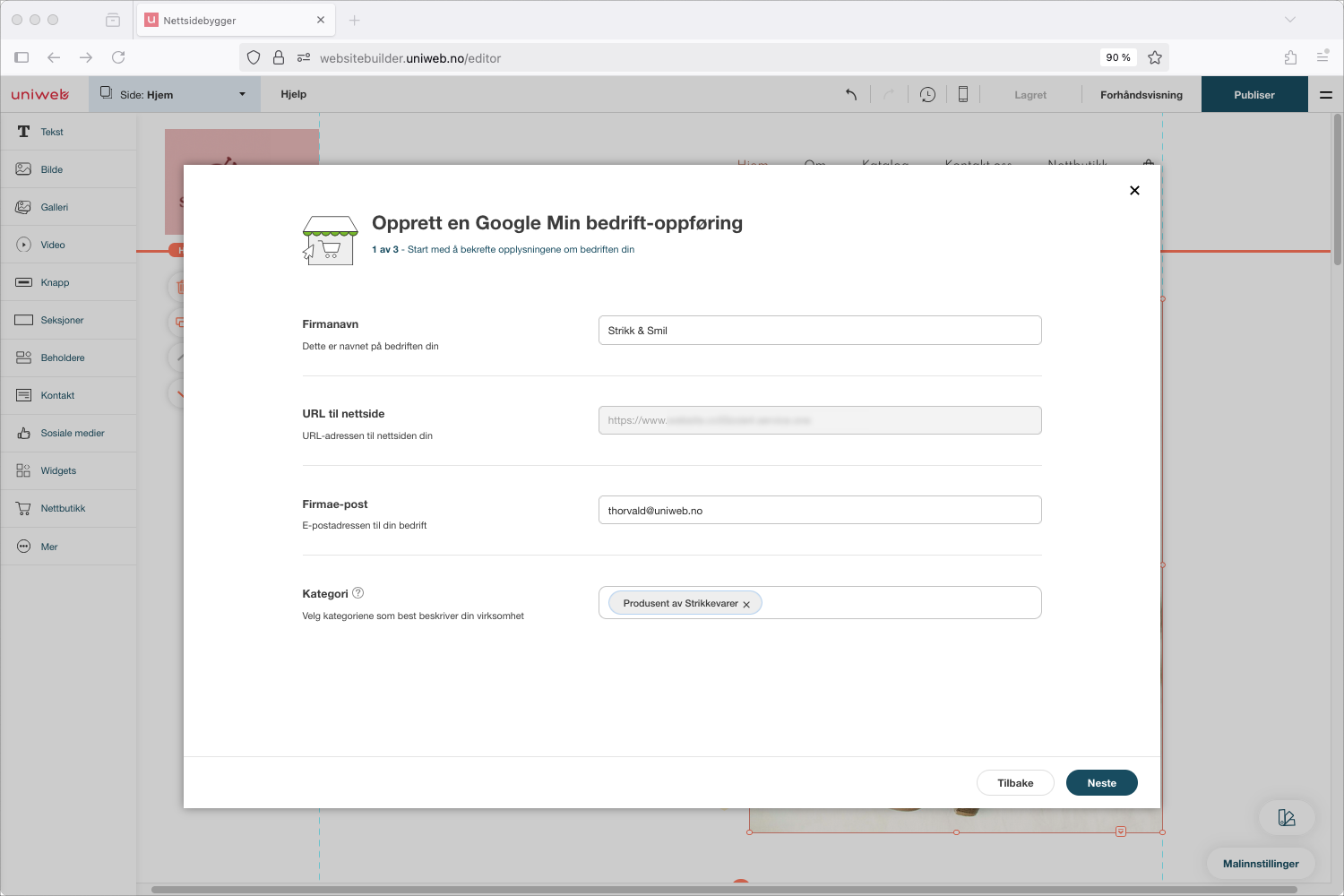
Task: Open Sosiale medier elements
Action: 68,433
